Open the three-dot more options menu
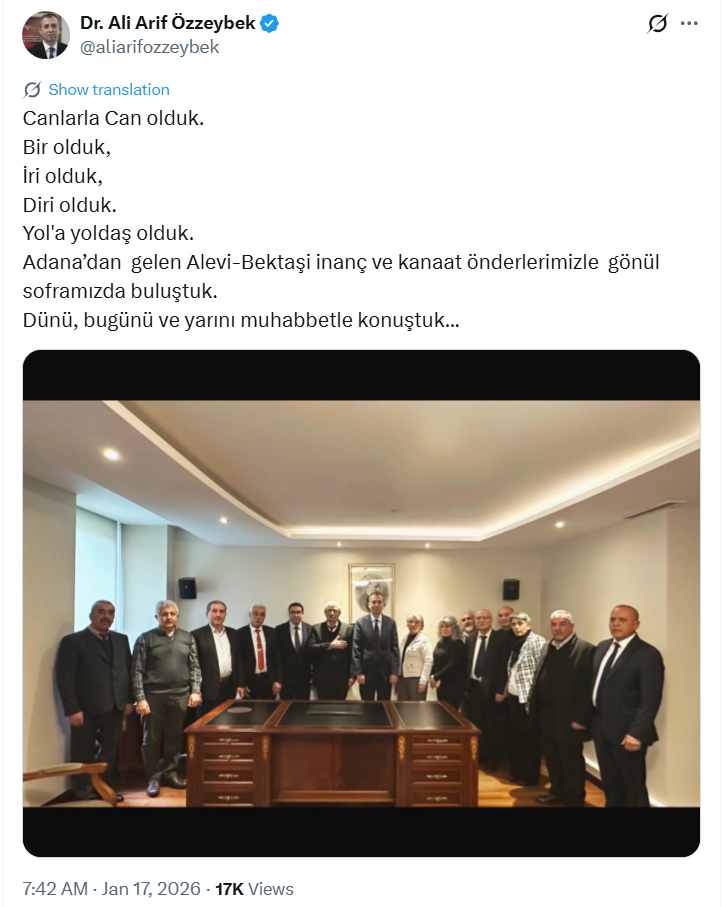The width and height of the screenshot is (726, 907). click(x=689, y=24)
